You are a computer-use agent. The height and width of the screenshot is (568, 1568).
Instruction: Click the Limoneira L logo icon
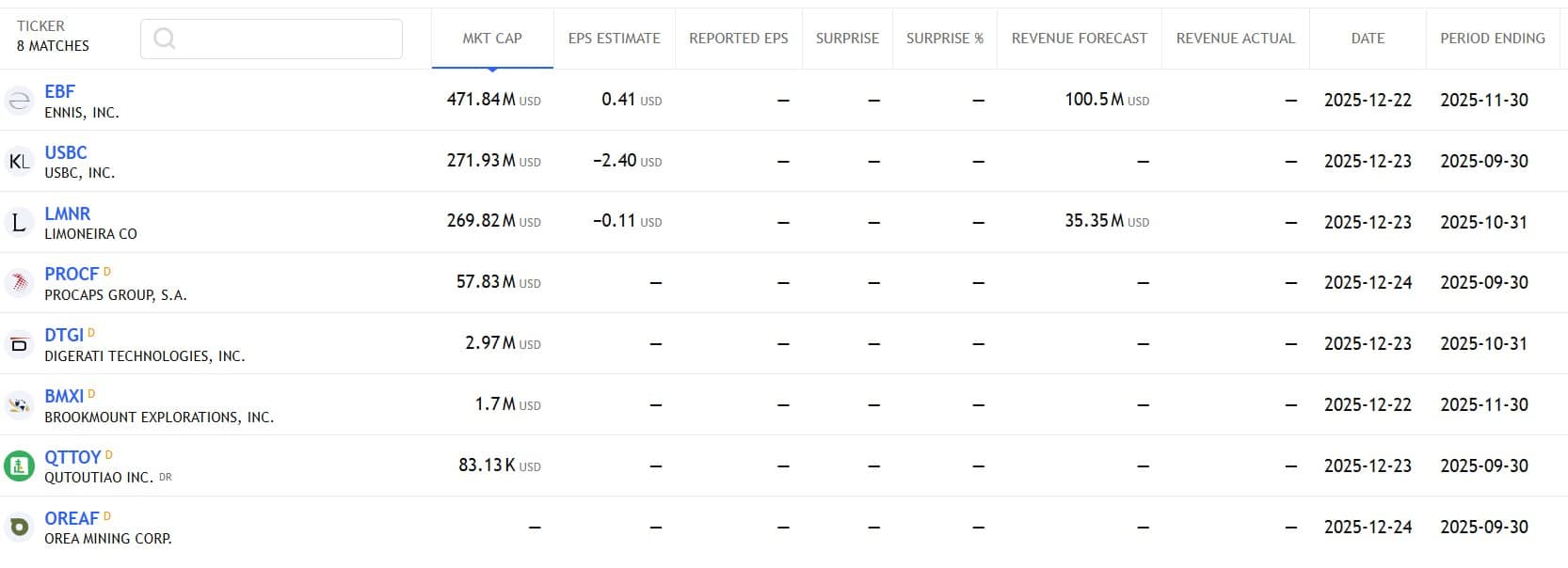pyautogui.click(x=19, y=223)
